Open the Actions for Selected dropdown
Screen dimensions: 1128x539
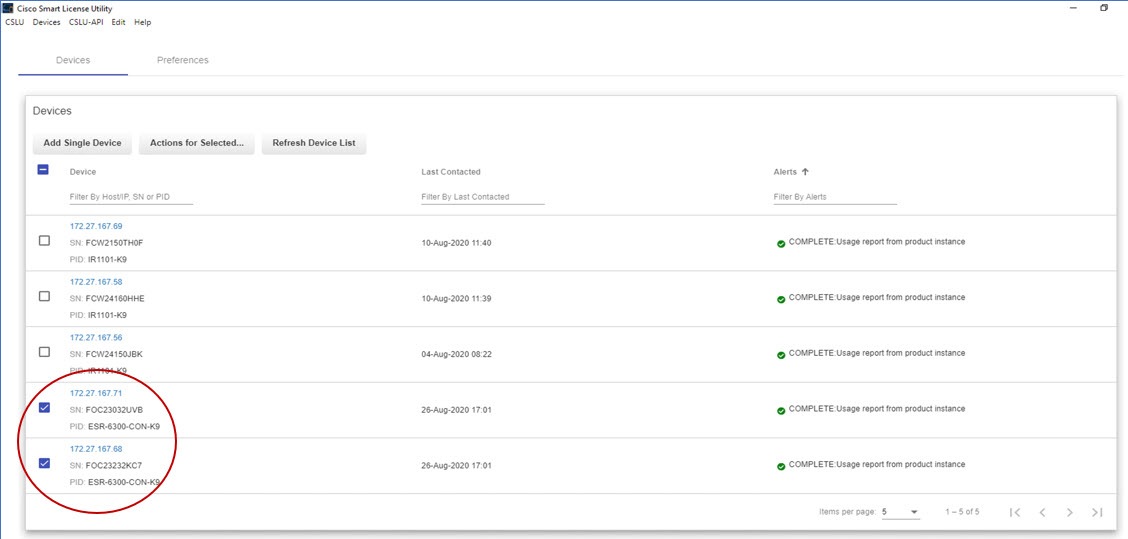click(x=196, y=143)
